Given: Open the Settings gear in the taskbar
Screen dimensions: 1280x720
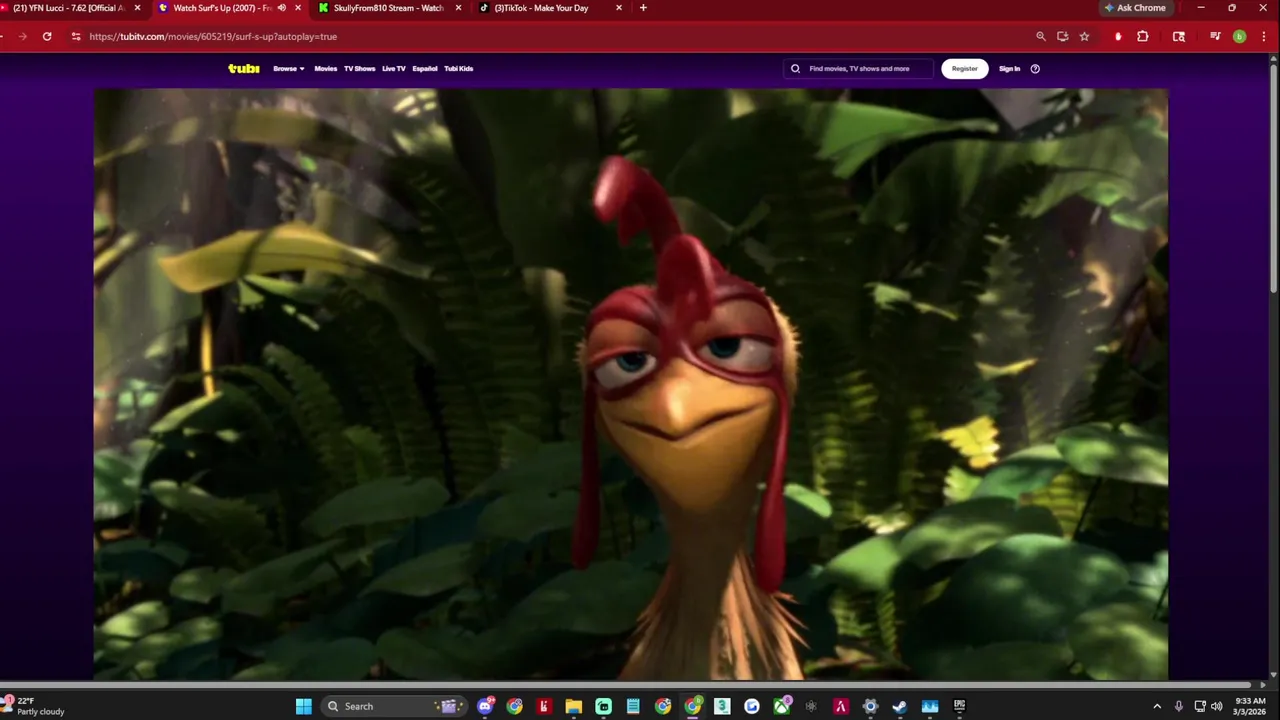Looking at the screenshot, I should tap(870, 706).
